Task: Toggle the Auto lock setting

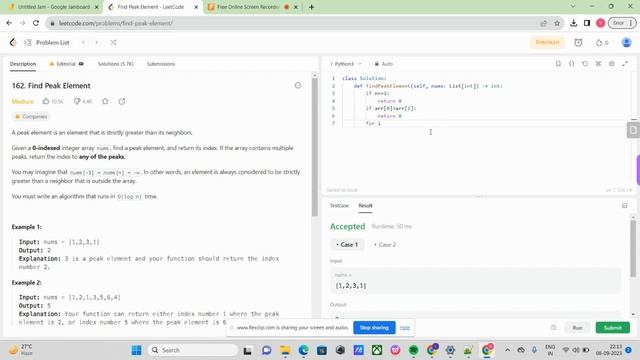Action: [x=384, y=64]
